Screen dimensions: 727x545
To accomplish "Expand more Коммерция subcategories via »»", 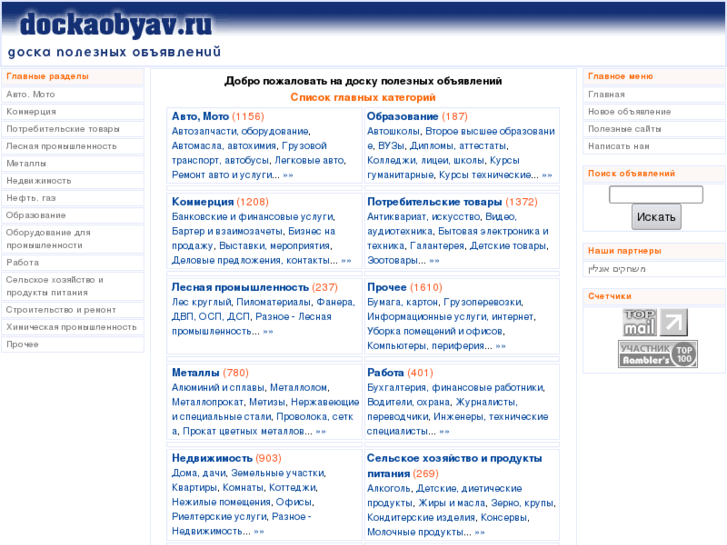I will pyautogui.click(x=346, y=261).
